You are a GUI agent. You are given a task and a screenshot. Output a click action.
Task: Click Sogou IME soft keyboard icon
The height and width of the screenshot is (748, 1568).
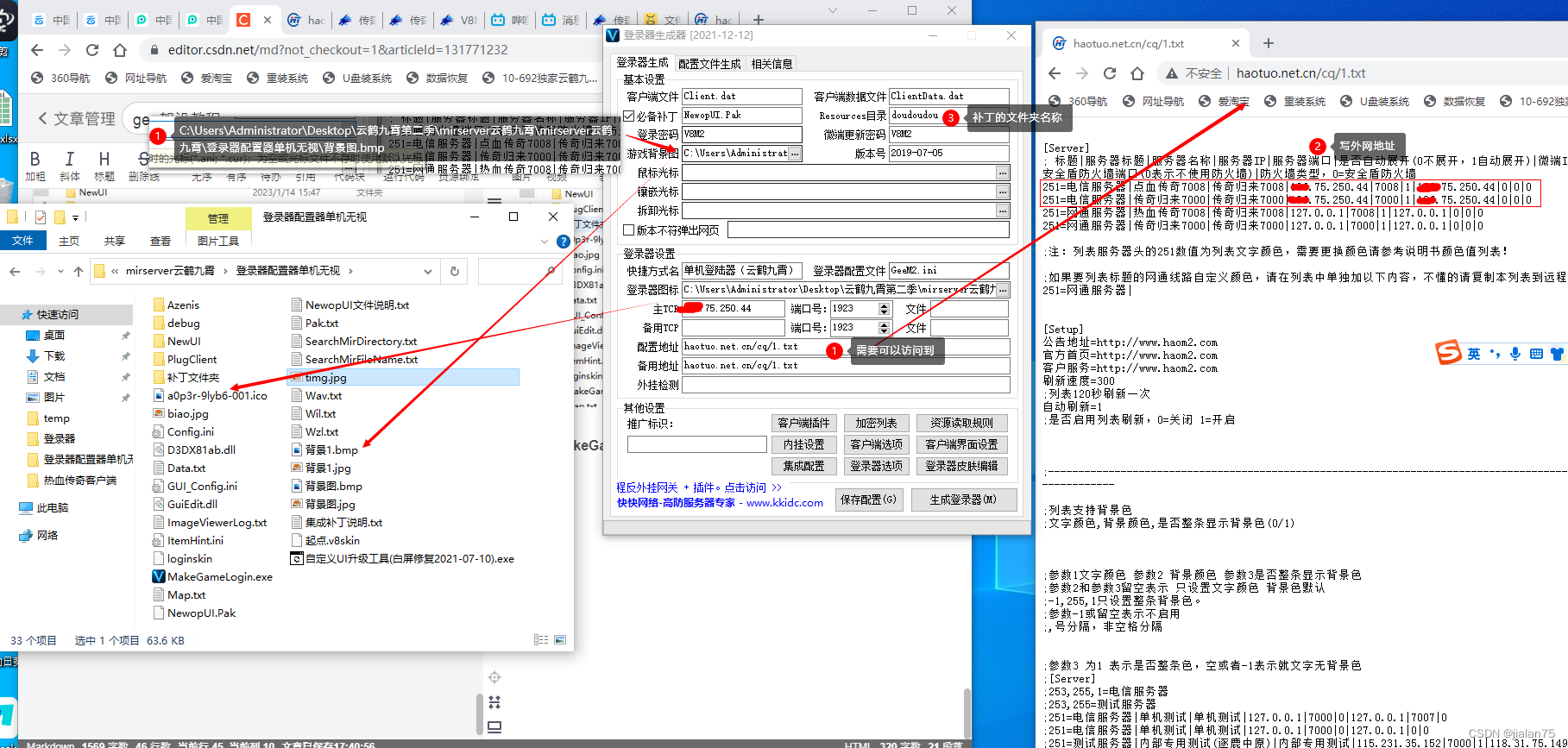(x=1536, y=354)
